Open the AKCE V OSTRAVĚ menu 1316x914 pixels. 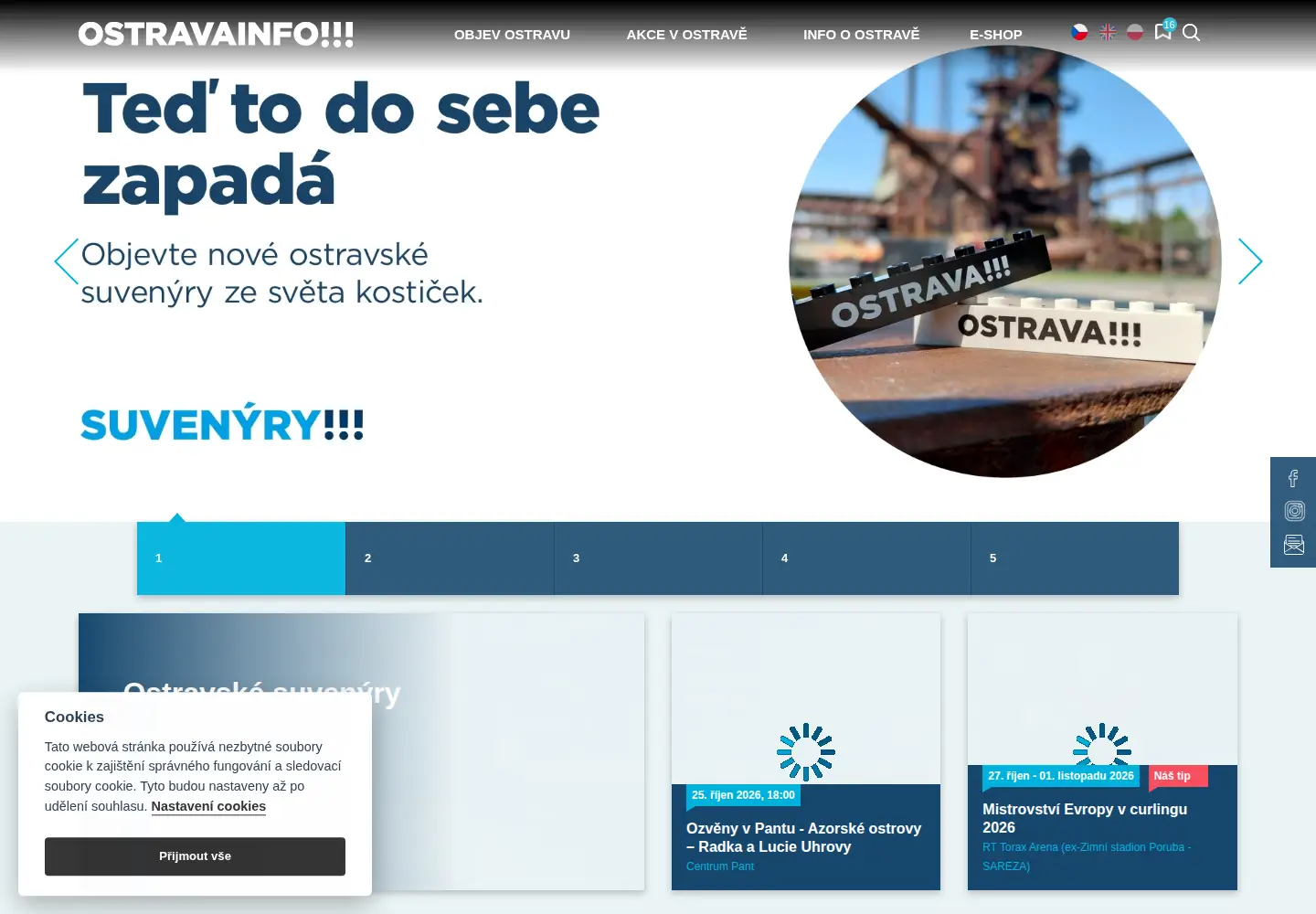coord(686,35)
